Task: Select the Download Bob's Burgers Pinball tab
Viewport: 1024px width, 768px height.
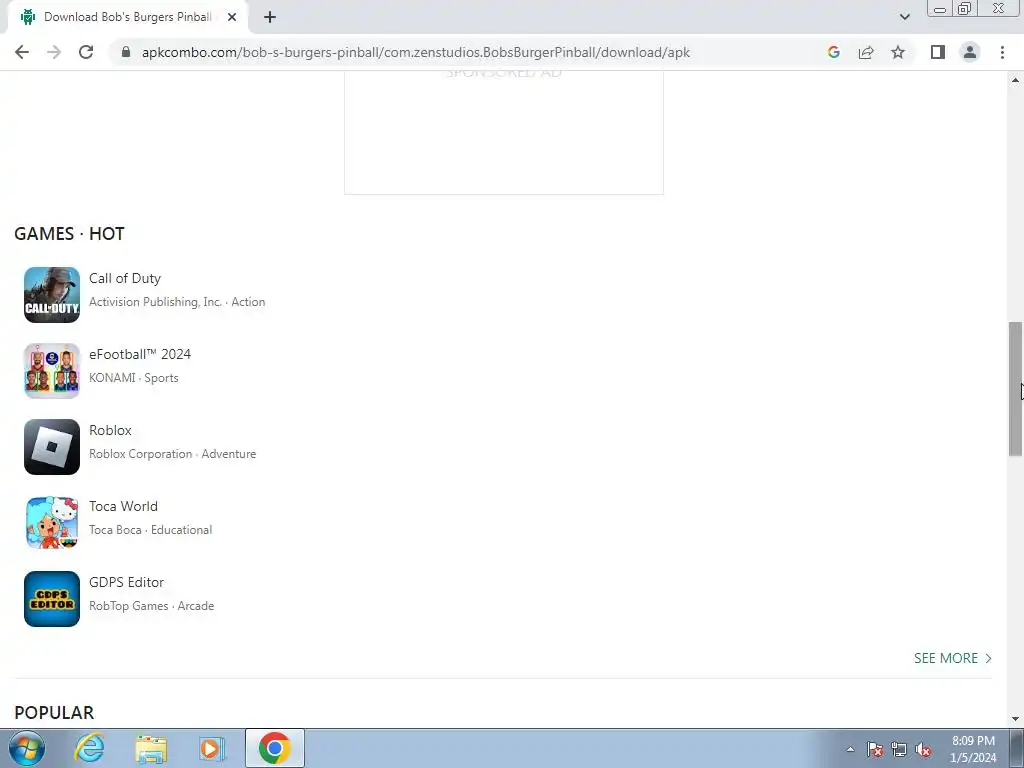Action: (x=127, y=17)
